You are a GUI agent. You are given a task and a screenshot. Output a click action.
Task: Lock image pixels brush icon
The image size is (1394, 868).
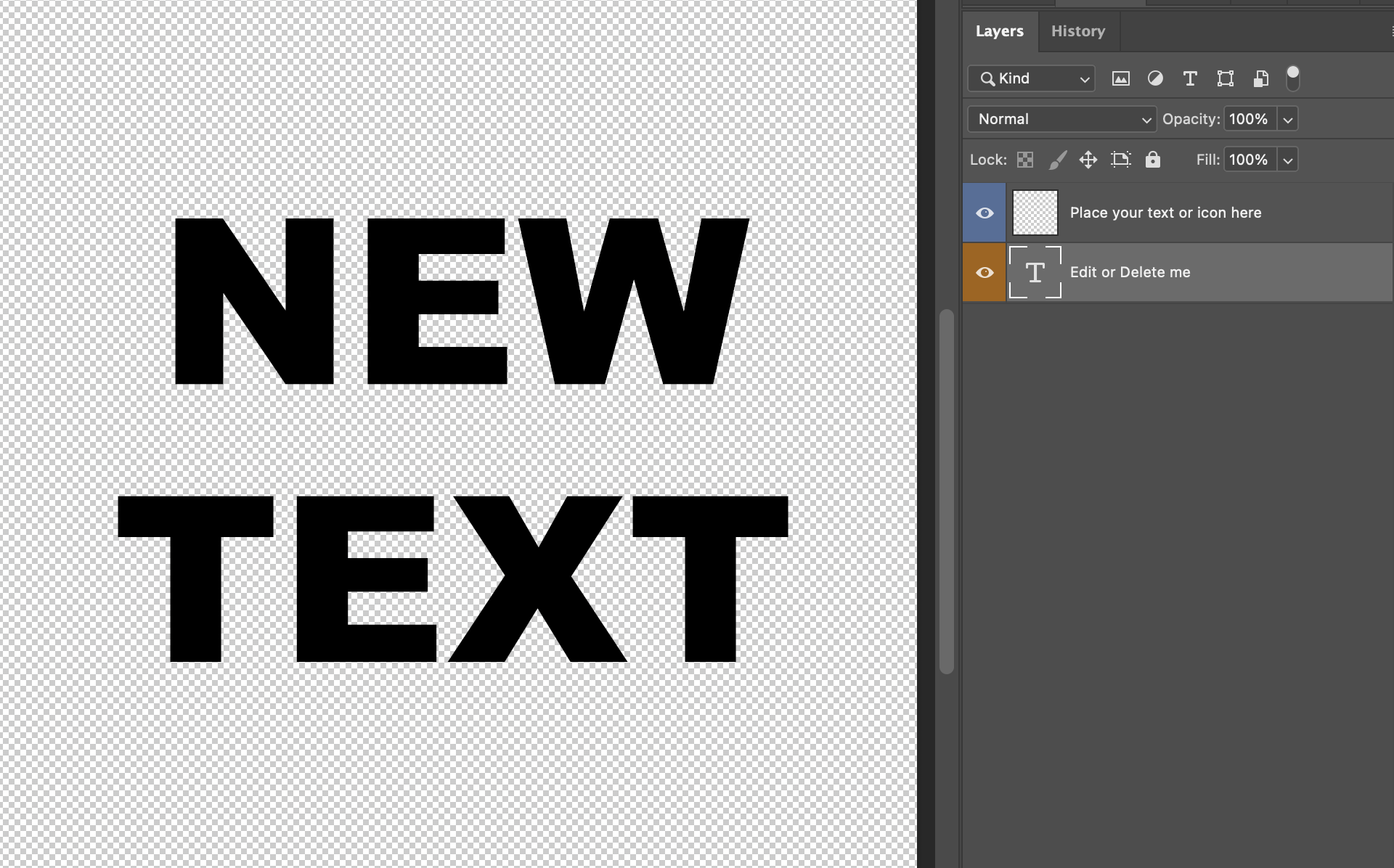pyautogui.click(x=1058, y=160)
